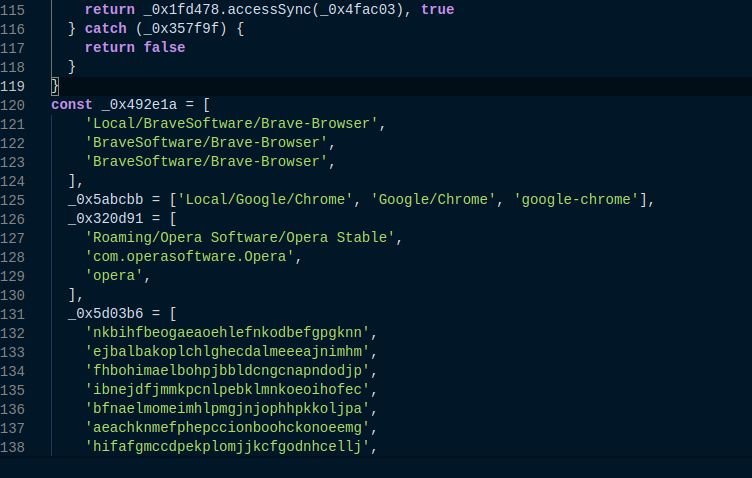This screenshot has height=478, width=752.
Task: Click variable name _0x492e1a
Action: 139,105
